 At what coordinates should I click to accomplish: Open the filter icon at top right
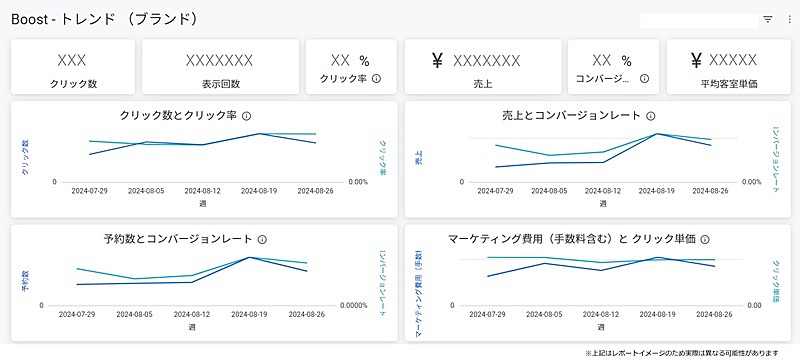(x=768, y=19)
